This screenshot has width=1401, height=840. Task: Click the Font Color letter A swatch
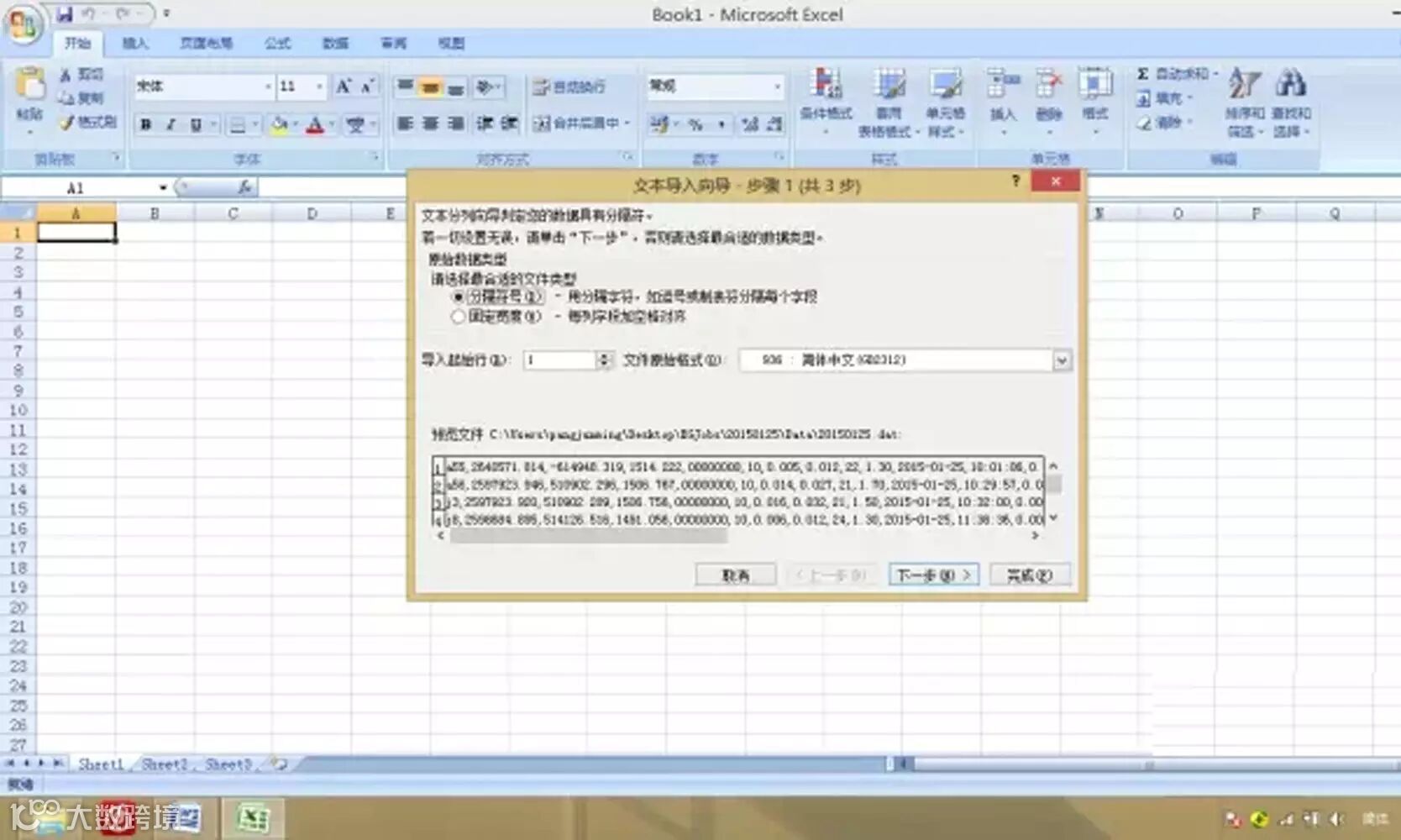(315, 125)
